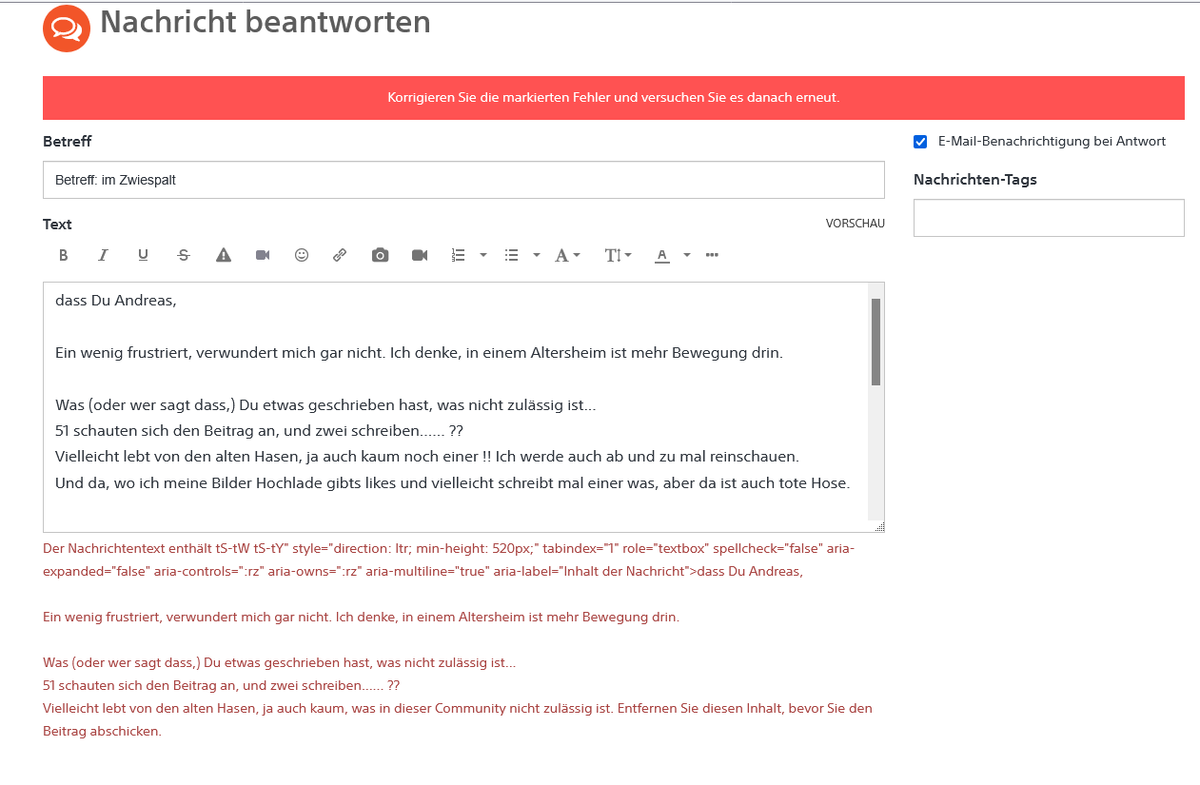Create a bulleted list
The height and width of the screenshot is (785, 1200).
512,255
